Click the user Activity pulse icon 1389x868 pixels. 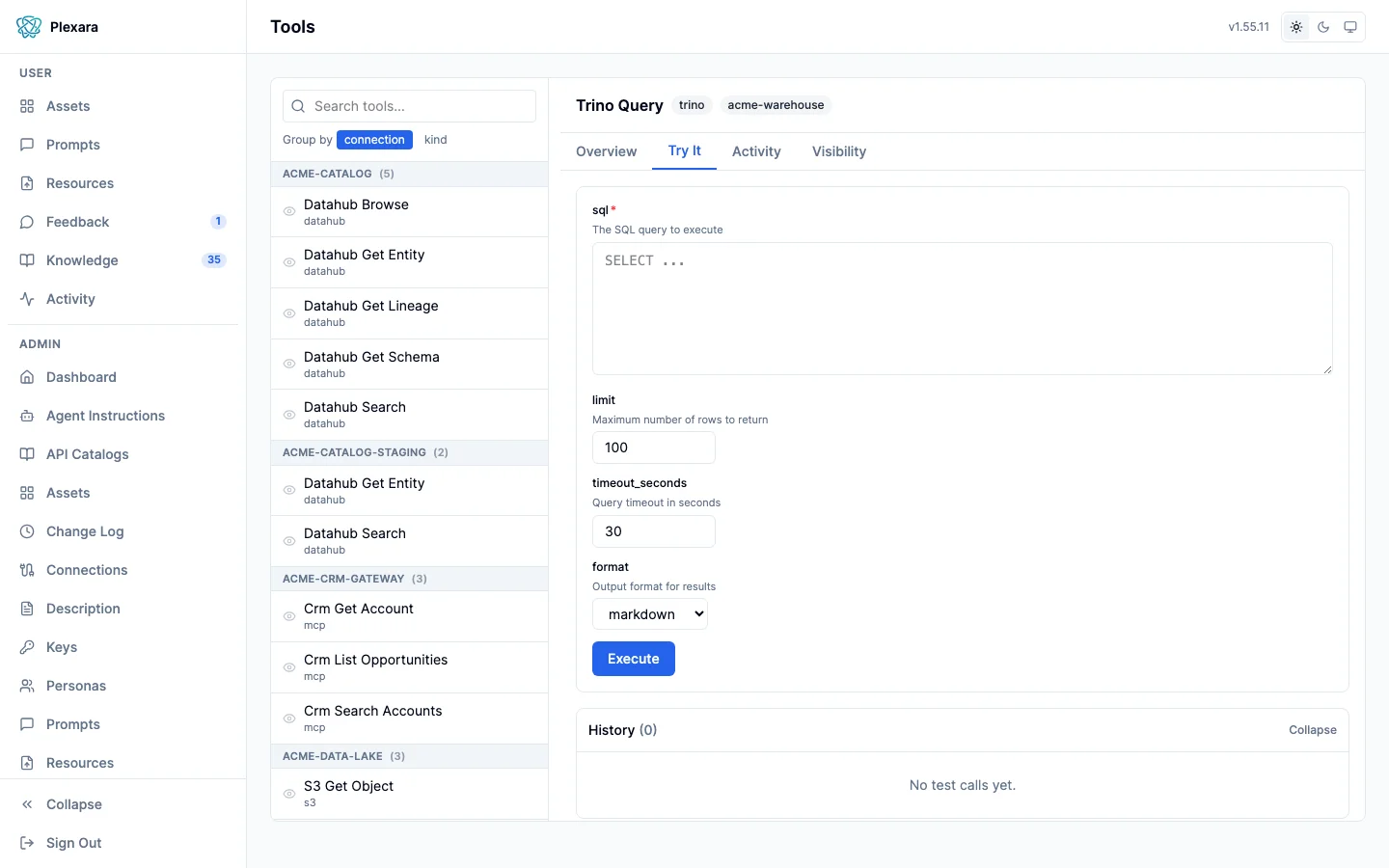click(x=27, y=299)
